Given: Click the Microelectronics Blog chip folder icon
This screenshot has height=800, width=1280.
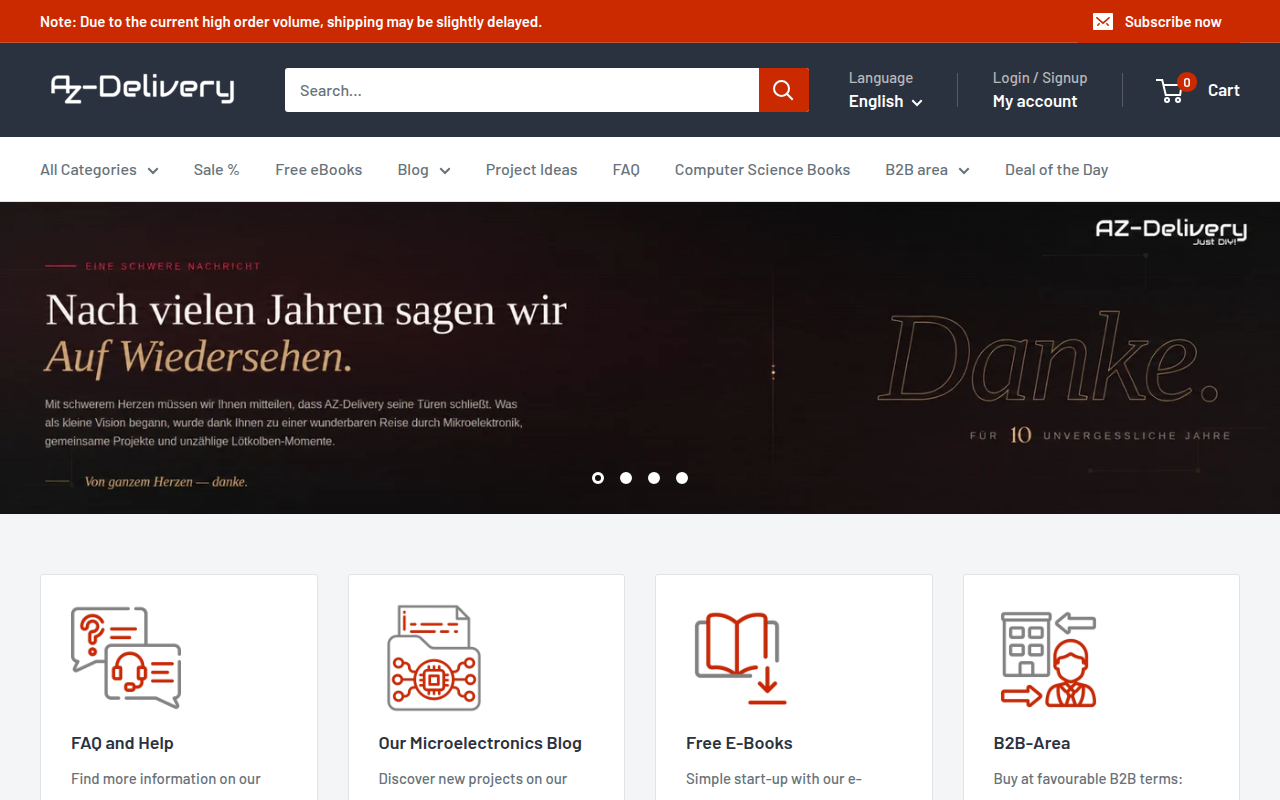Looking at the screenshot, I should (x=433, y=658).
